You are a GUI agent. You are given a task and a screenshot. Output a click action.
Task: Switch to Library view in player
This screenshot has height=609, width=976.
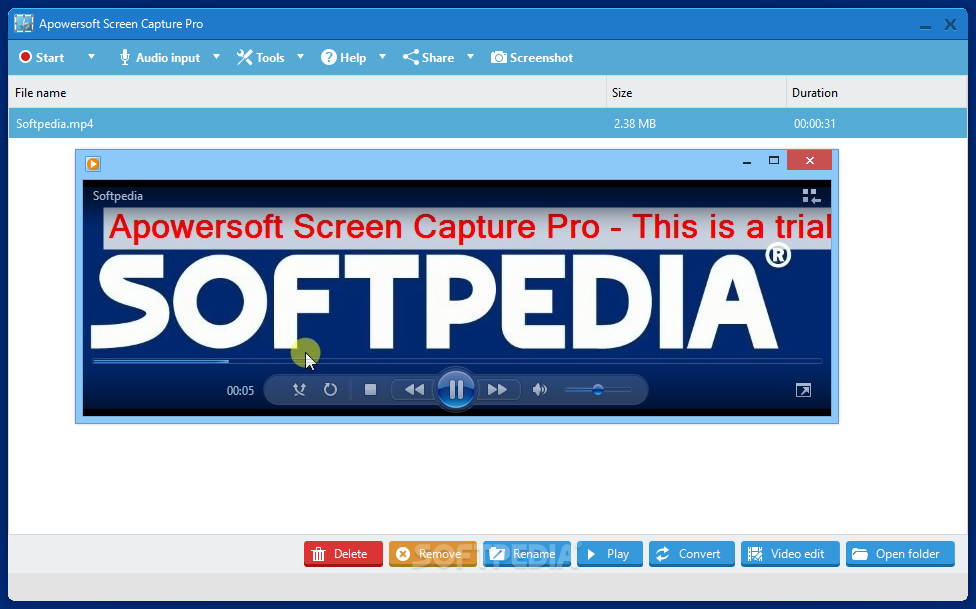tap(811, 197)
